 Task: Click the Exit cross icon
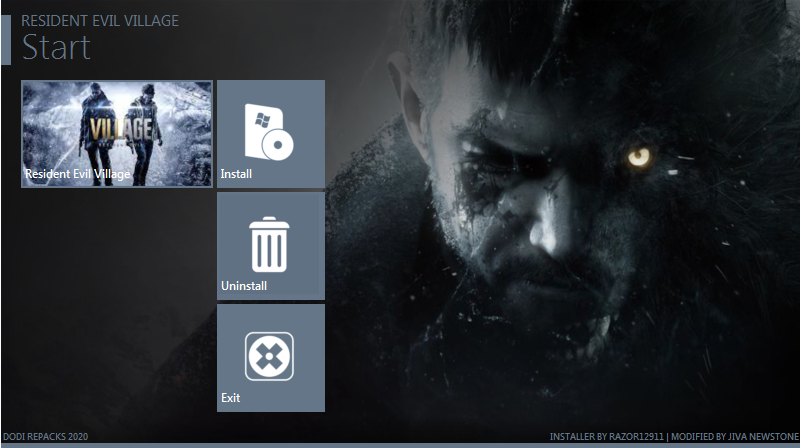click(269, 356)
